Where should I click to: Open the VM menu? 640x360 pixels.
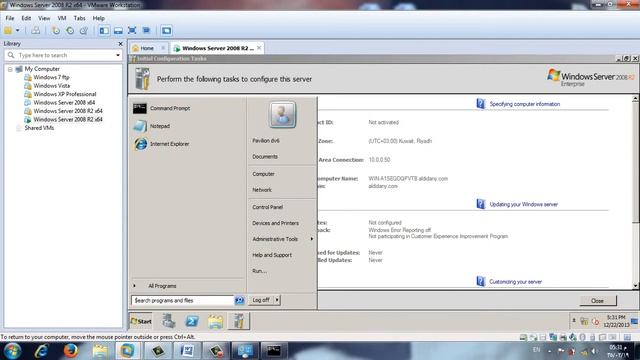62,18
